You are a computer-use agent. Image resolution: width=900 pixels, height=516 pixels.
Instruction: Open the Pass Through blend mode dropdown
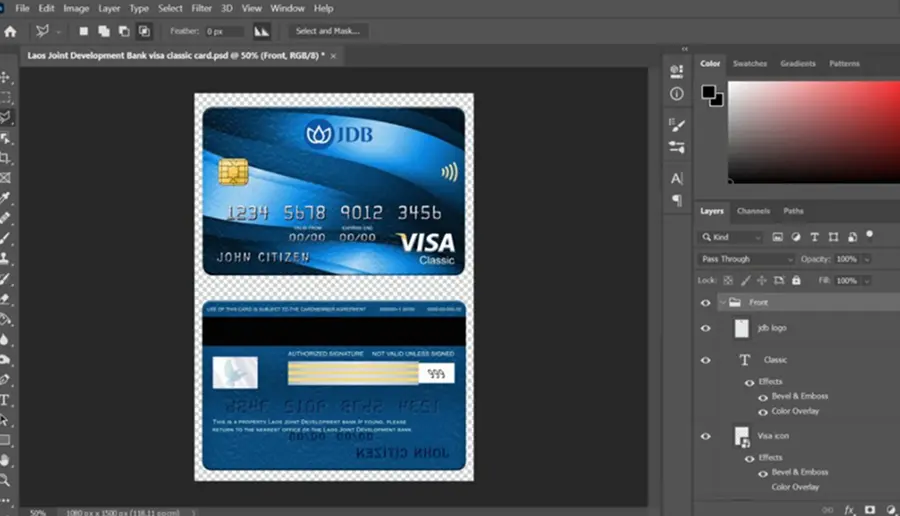pos(746,259)
